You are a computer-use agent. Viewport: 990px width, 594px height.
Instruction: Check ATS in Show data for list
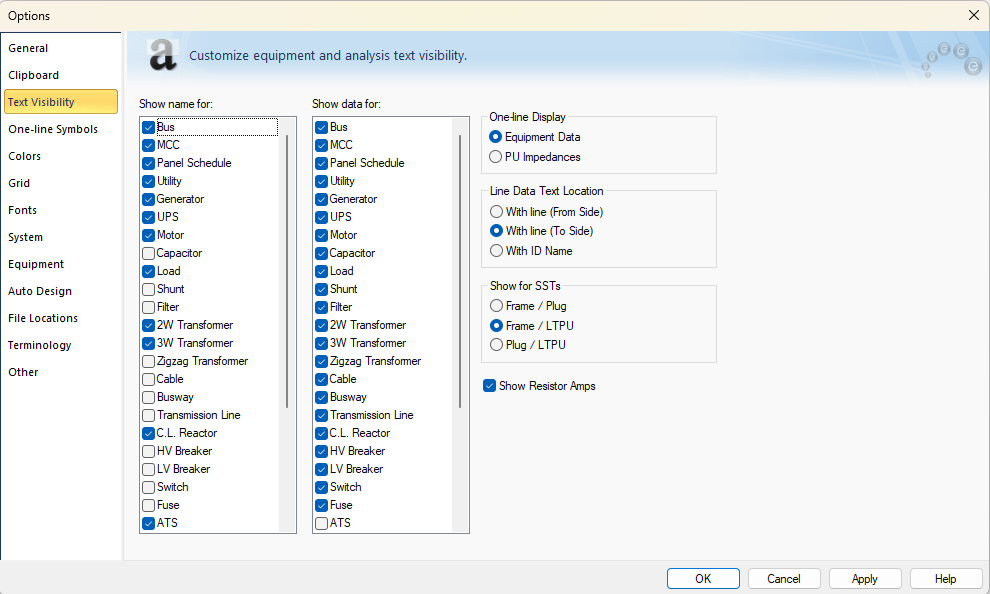[321, 523]
